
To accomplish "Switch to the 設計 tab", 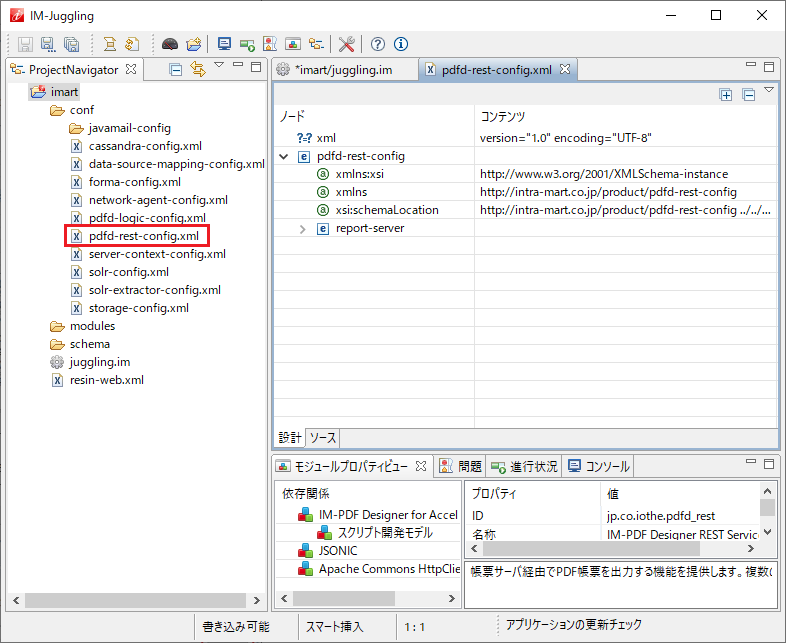I will point(290,438).
